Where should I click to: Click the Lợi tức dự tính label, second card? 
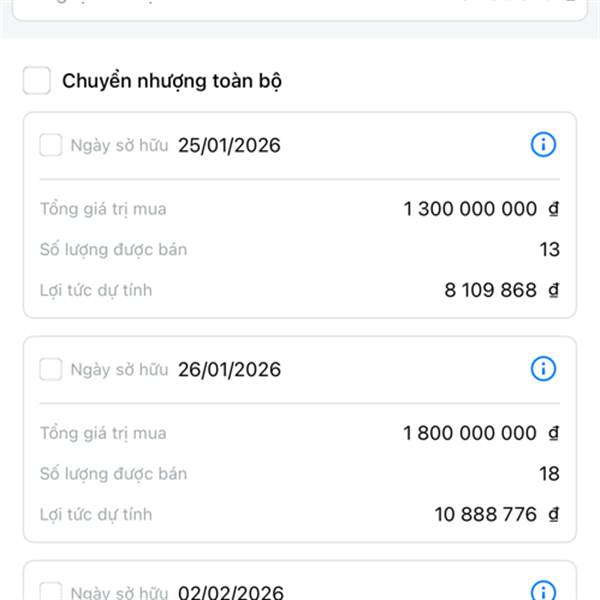tap(96, 515)
